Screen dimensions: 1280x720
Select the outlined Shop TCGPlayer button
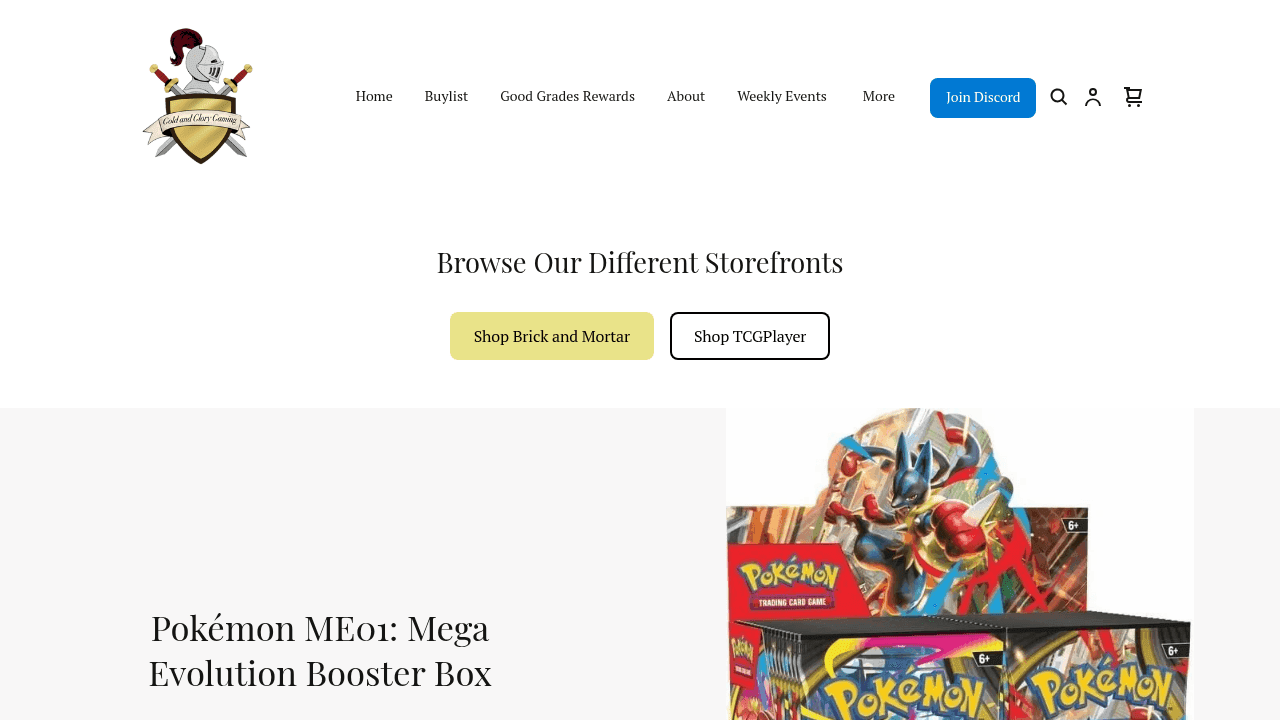click(x=750, y=336)
